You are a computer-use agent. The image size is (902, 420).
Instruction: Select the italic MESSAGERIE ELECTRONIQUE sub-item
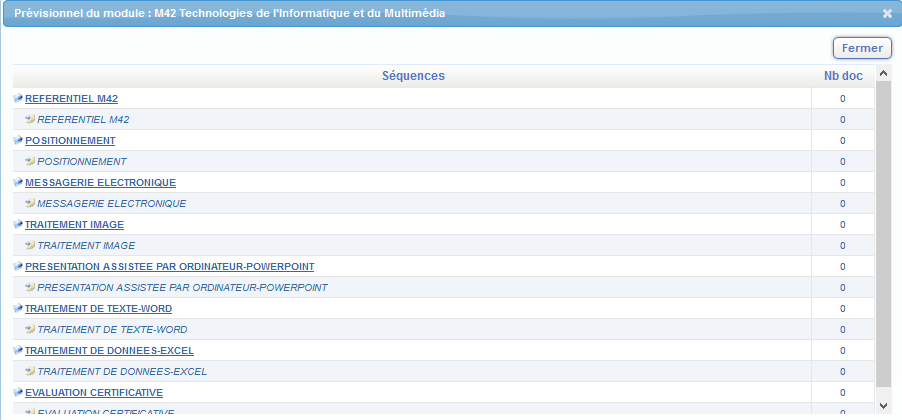(x=111, y=204)
